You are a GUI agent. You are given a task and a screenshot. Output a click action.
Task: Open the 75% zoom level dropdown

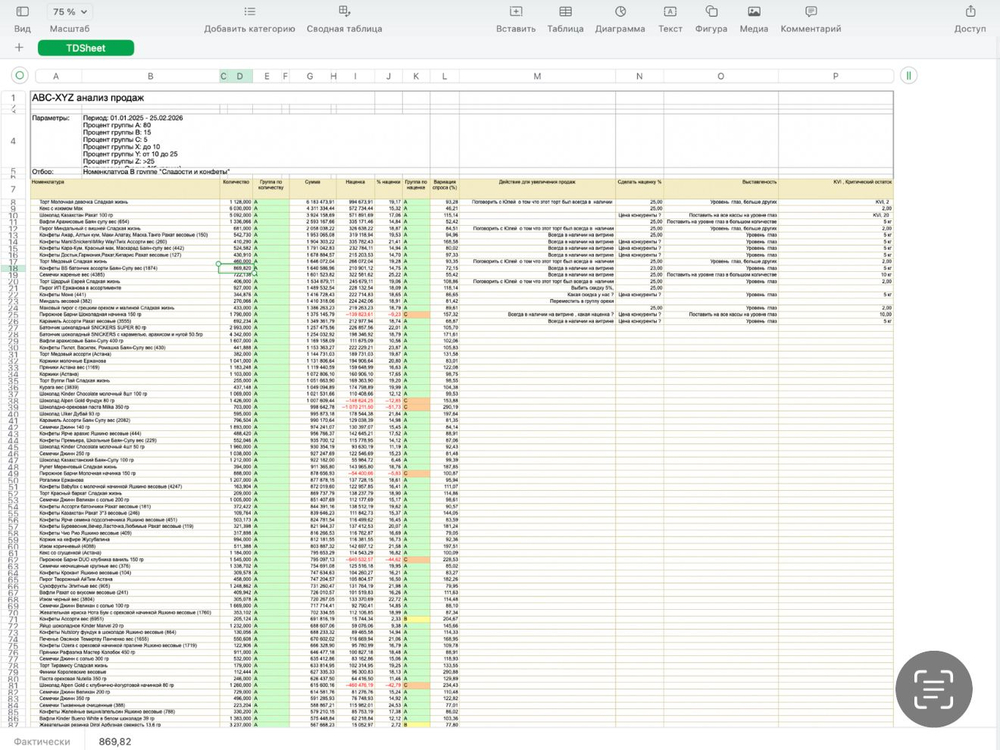click(x=70, y=12)
